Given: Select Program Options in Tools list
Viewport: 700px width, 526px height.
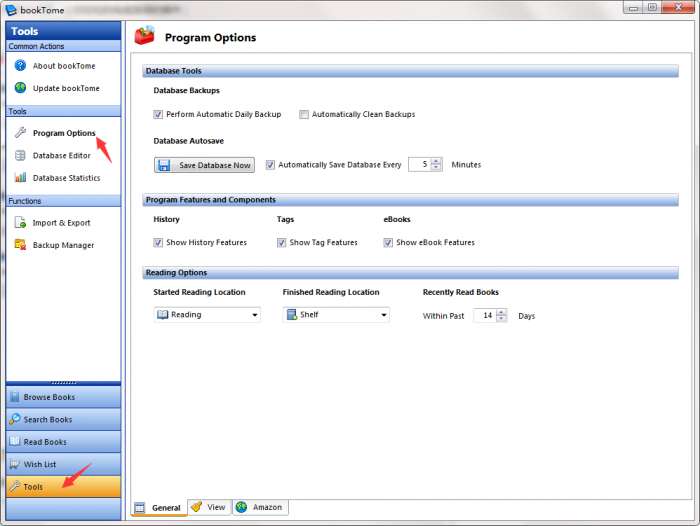Looking at the screenshot, I should (x=64, y=133).
